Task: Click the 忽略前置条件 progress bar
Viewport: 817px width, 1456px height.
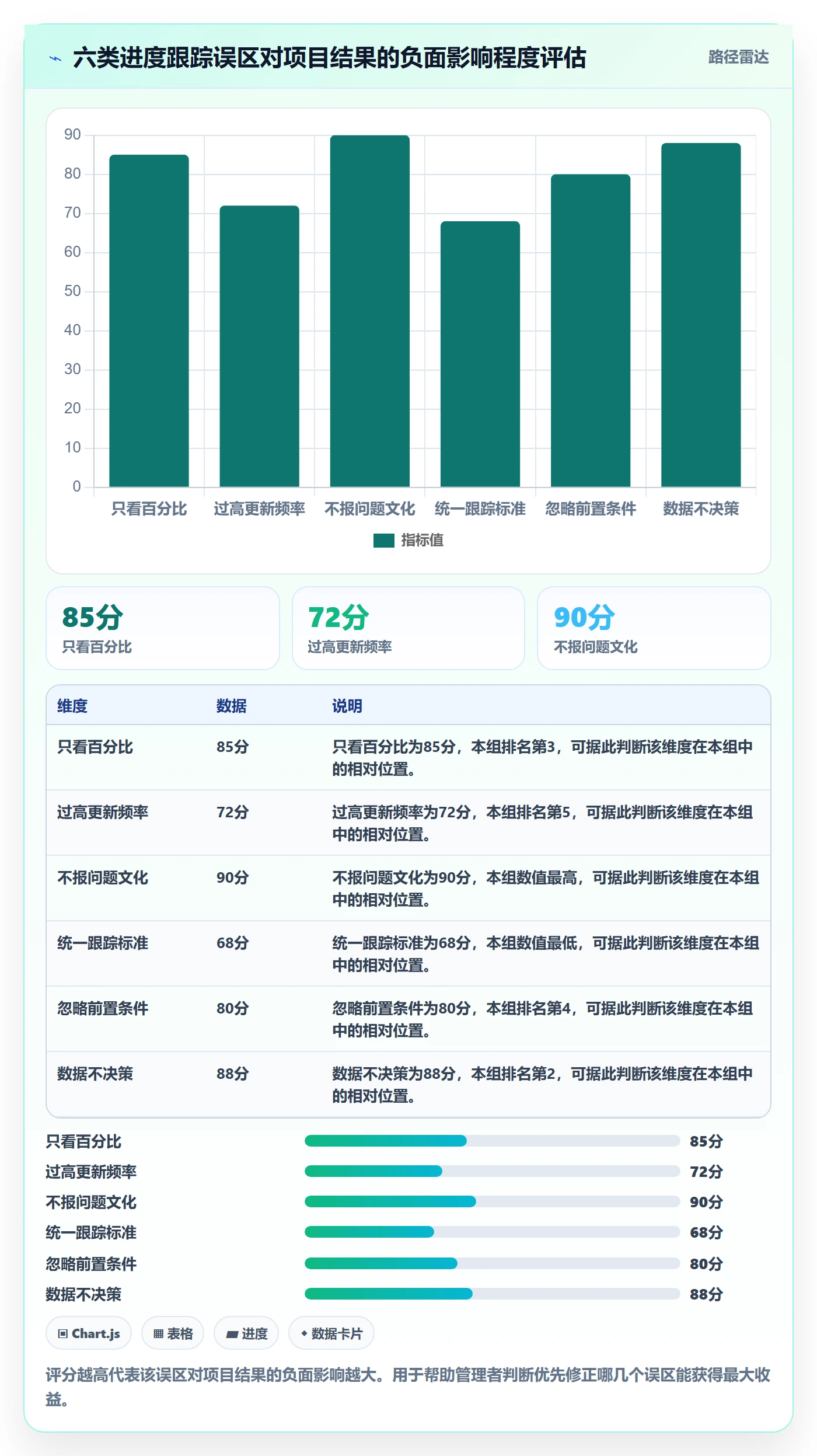Action: coord(493,1263)
